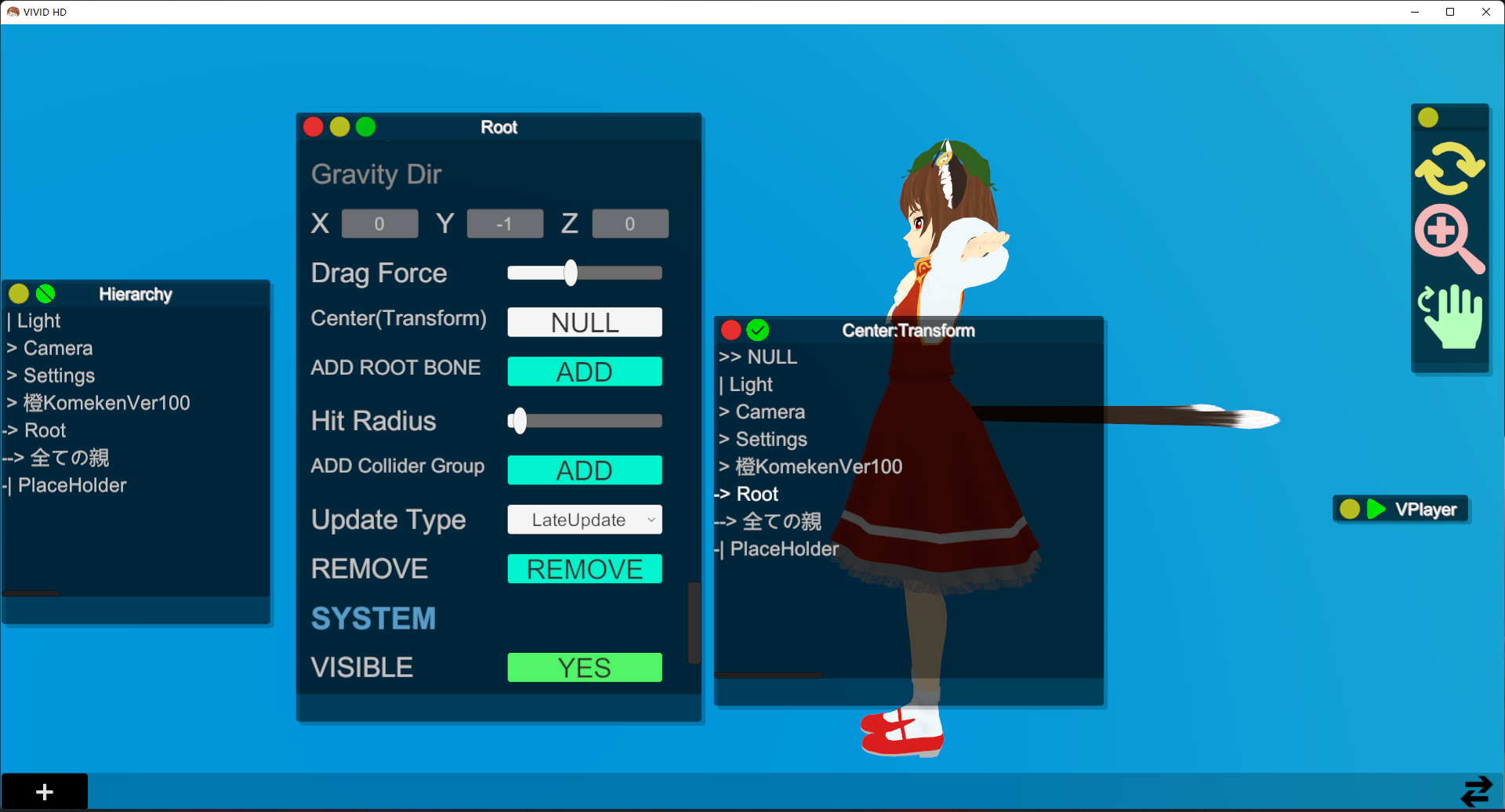Click the Hierarchy panel title
The height and width of the screenshot is (812, 1505).
pos(136,294)
